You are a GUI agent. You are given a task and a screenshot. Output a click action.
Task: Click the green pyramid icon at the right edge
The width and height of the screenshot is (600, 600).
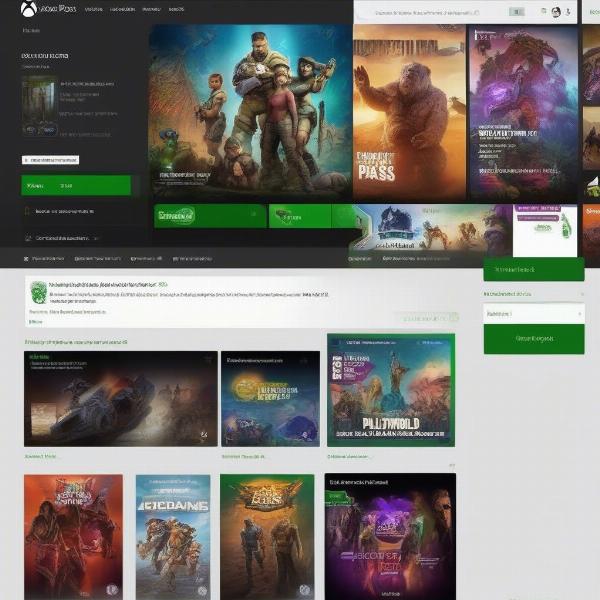592,188
